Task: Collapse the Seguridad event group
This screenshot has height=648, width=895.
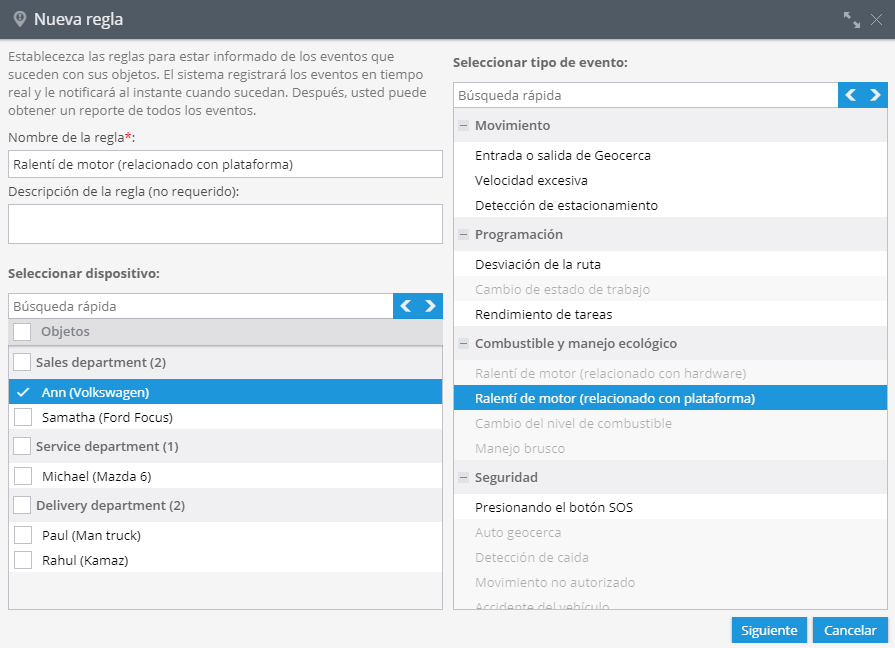Action: (x=463, y=477)
